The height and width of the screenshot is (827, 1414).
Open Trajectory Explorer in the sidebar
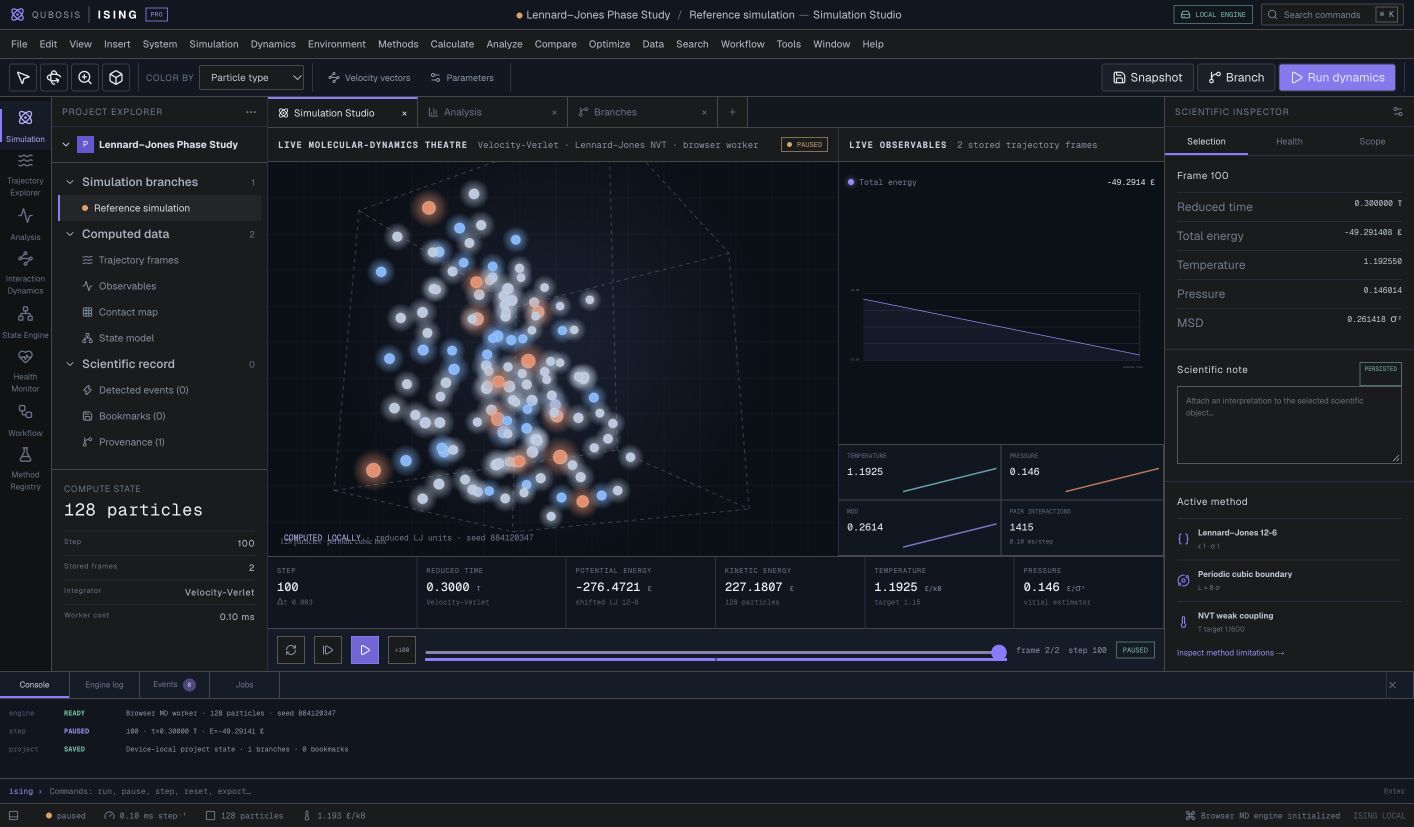click(x=25, y=174)
